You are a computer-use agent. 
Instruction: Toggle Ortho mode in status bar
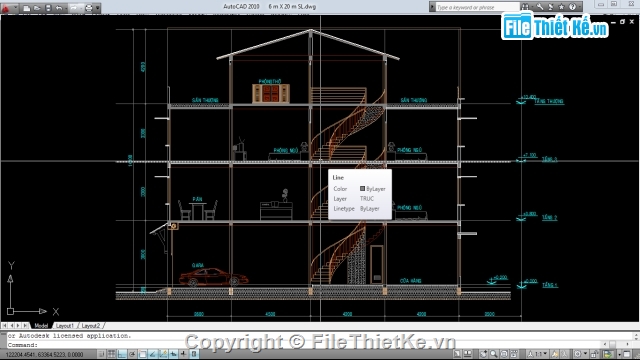(122, 354)
